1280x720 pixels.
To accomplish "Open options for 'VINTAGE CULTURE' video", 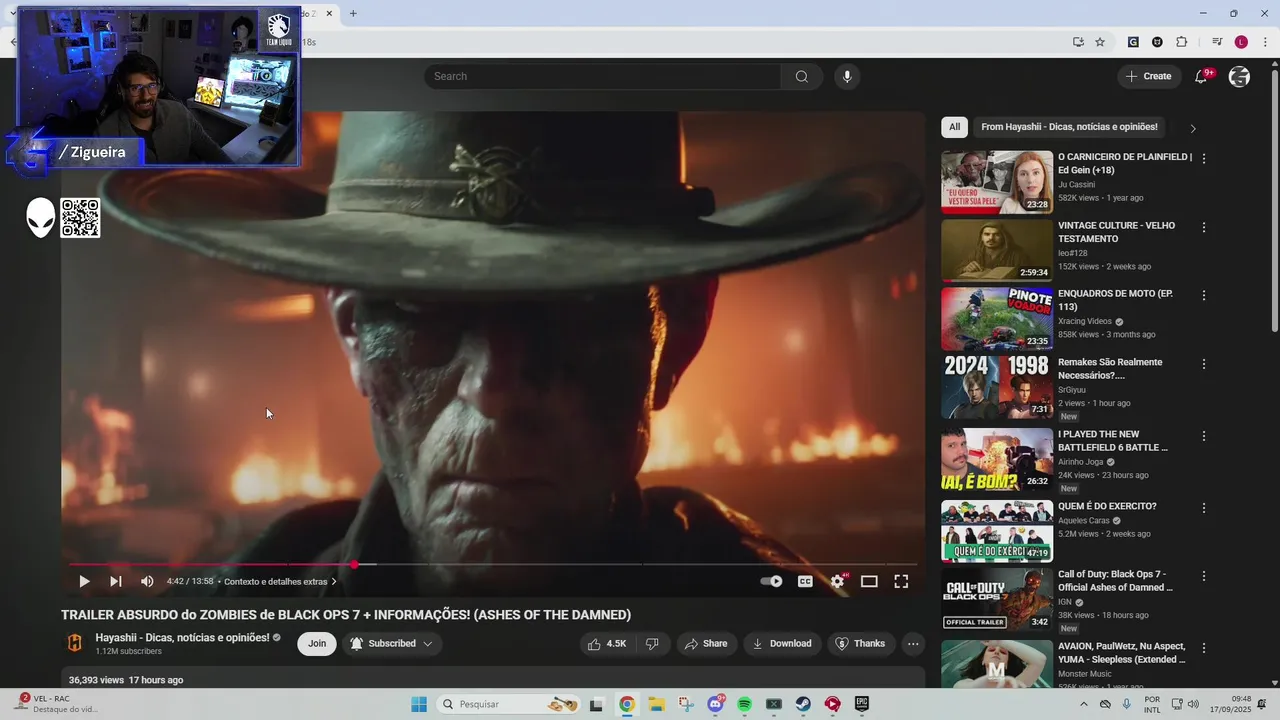I will [1204, 227].
